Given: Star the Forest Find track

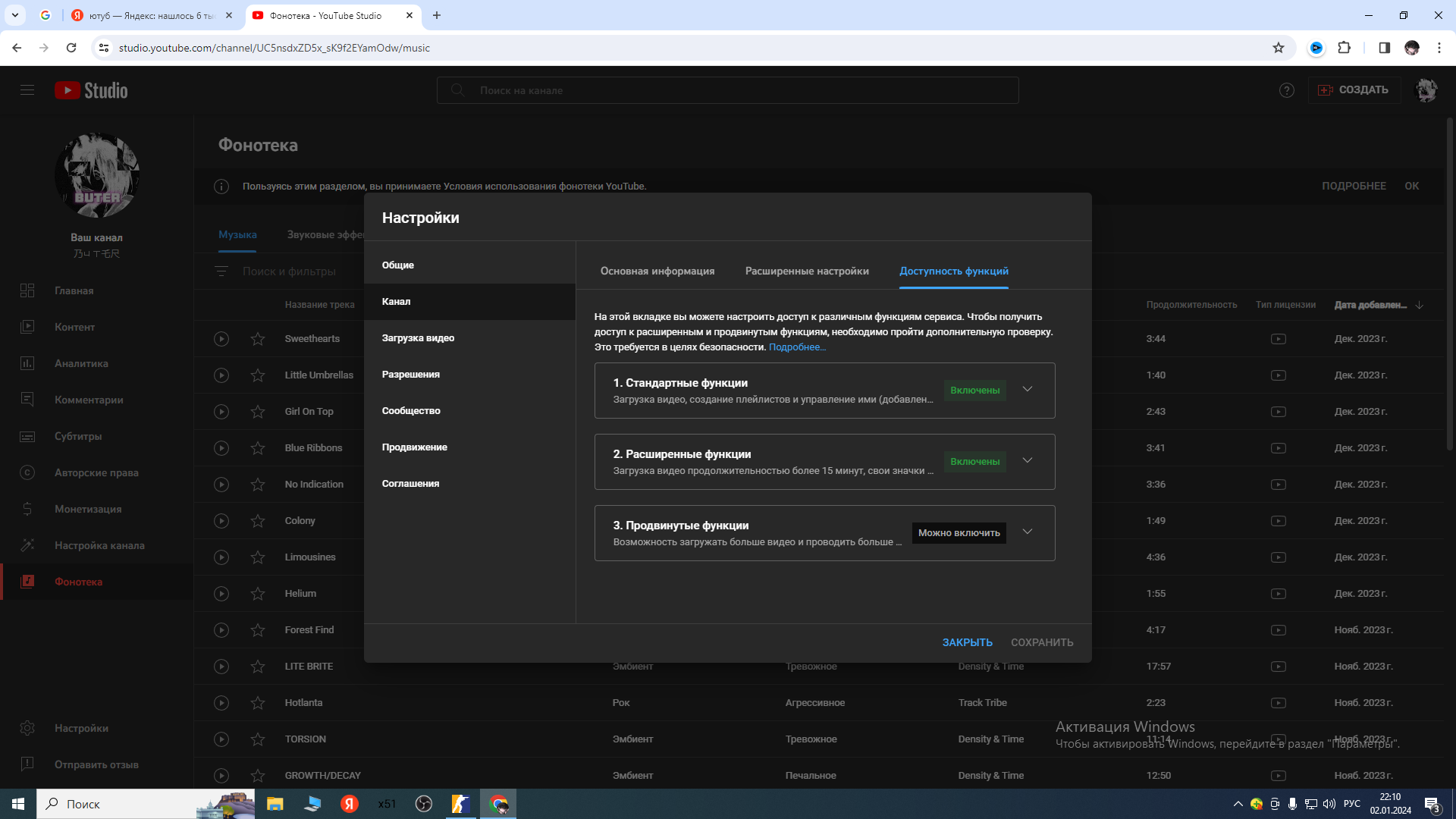Looking at the screenshot, I should click(x=258, y=630).
